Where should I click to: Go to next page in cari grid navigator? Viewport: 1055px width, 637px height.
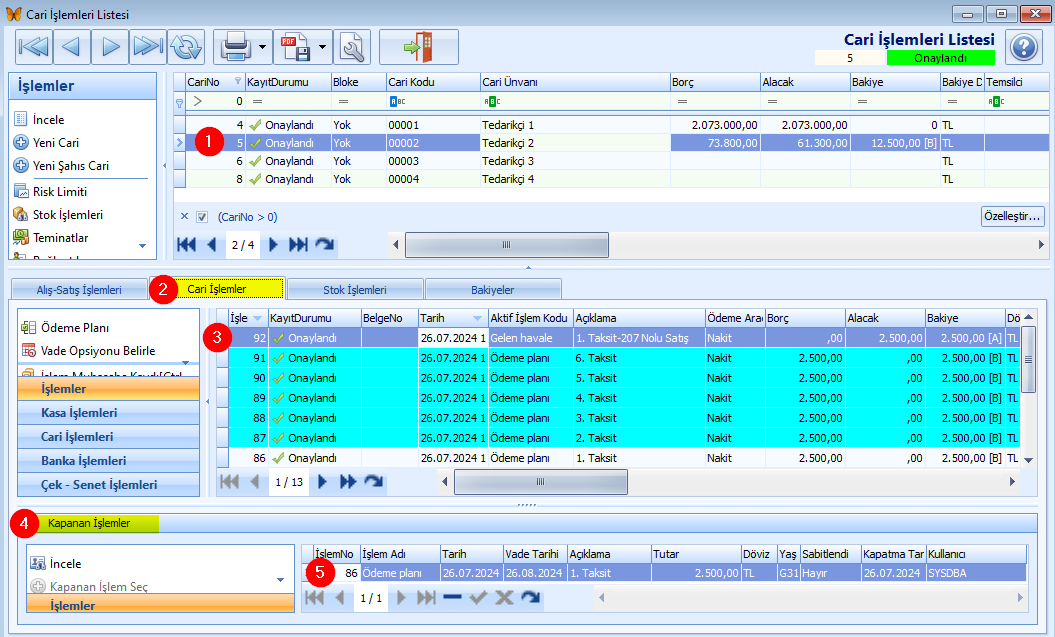click(x=273, y=245)
